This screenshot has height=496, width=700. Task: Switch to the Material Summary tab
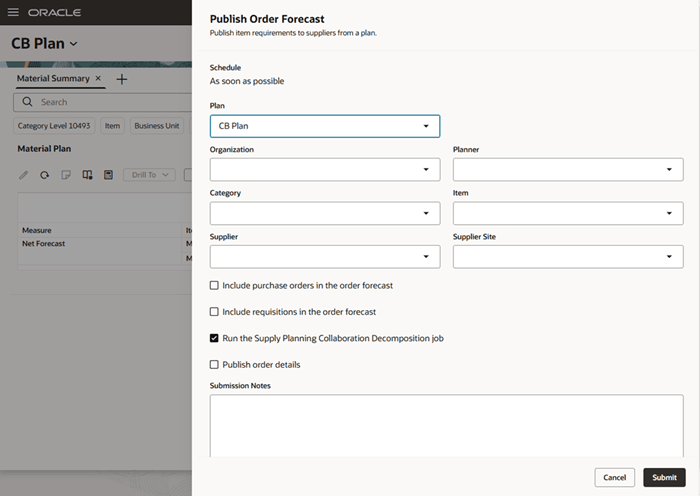pyautogui.click(x=53, y=78)
